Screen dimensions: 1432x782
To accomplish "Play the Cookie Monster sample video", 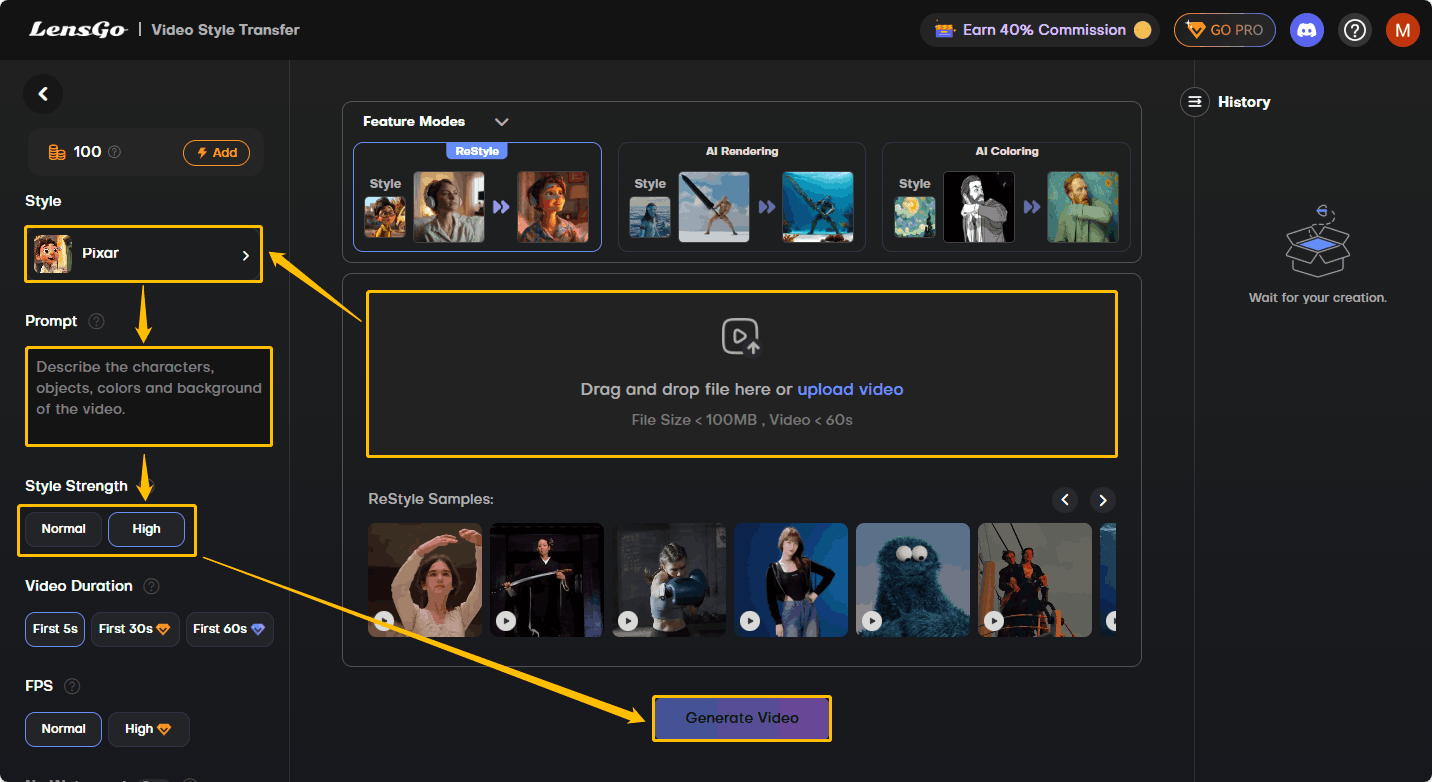I will [x=872, y=621].
